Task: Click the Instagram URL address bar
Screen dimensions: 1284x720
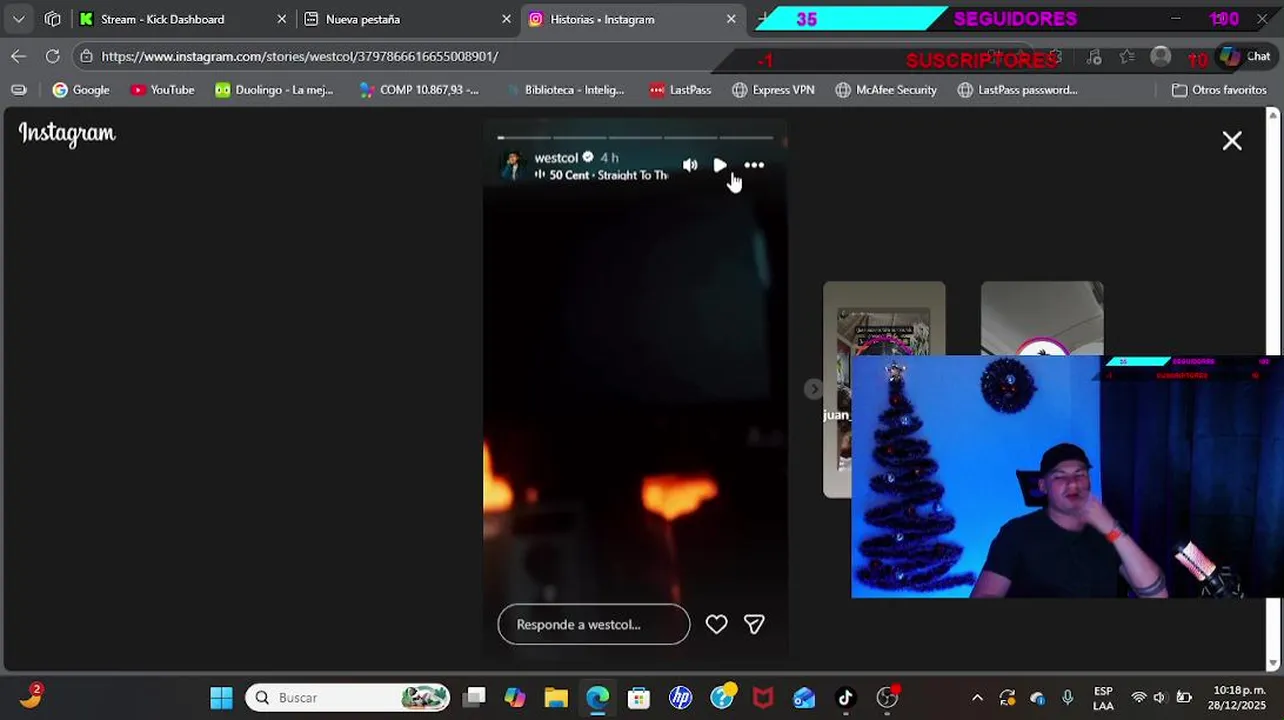Action: click(x=300, y=56)
